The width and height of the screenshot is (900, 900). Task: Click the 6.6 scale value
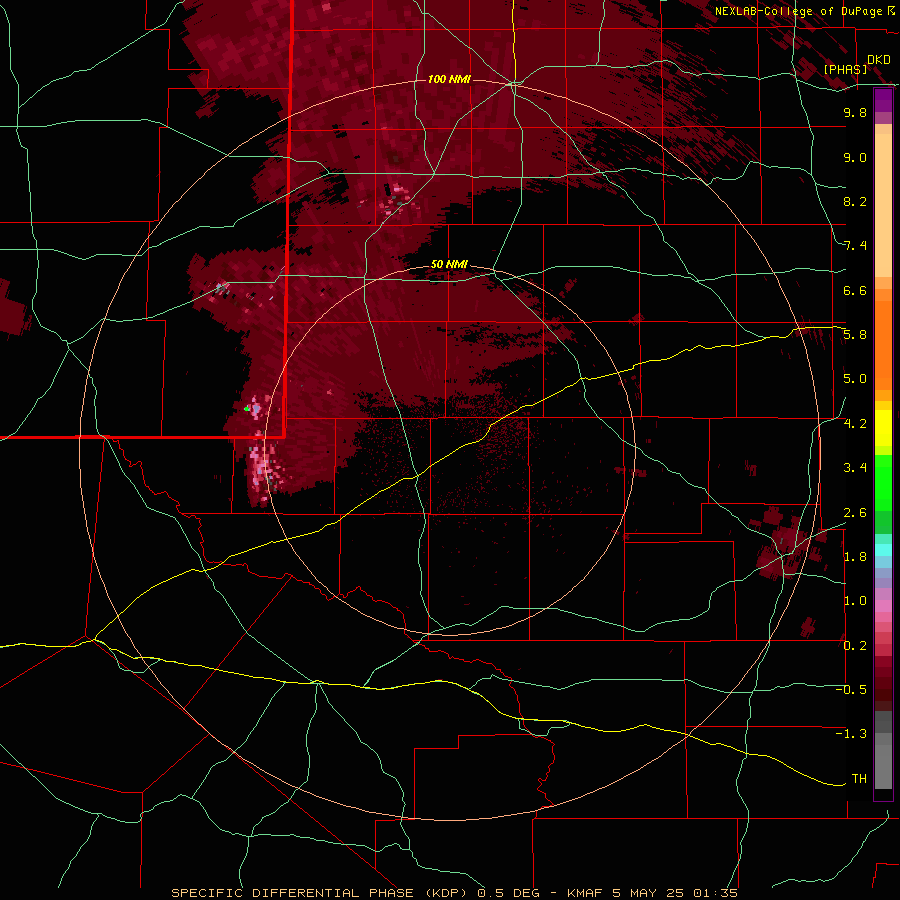tap(855, 290)
